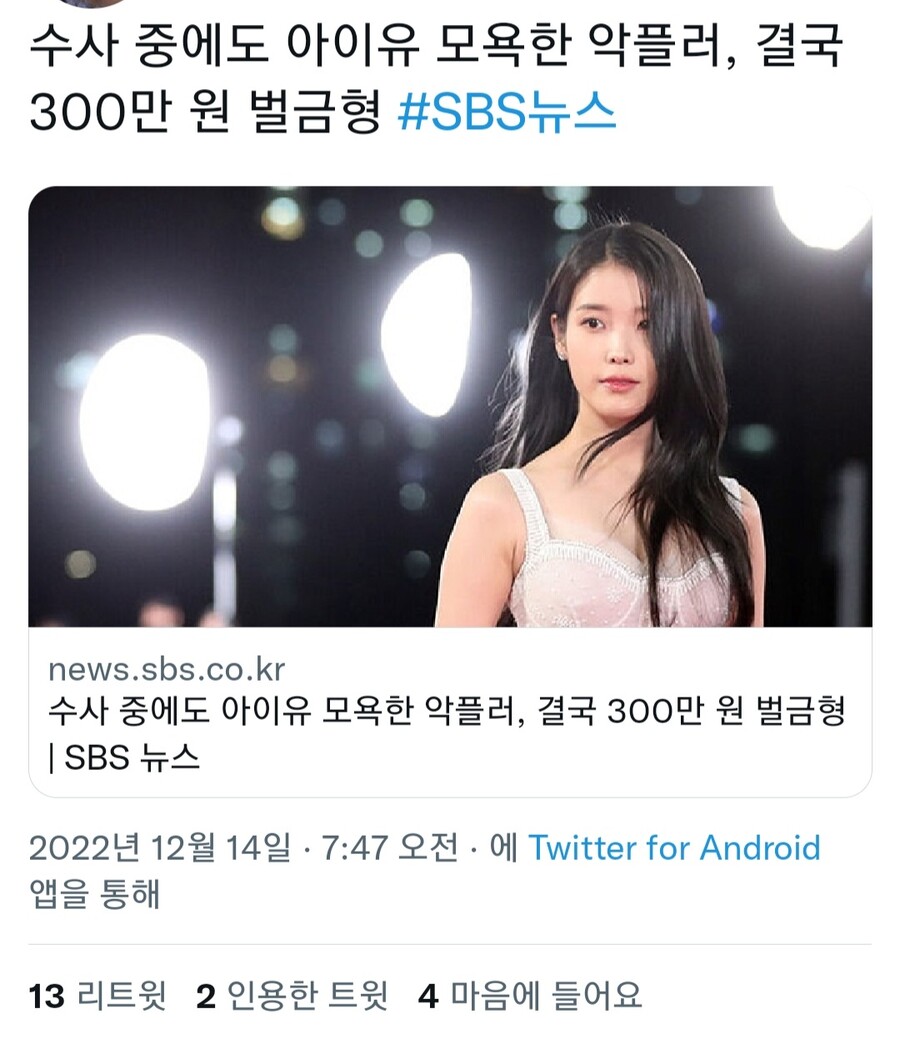Click the '| SBS 뉴스' card title suffix
900x1039 pixels.
pyautogui.click(x=124, y=757)
